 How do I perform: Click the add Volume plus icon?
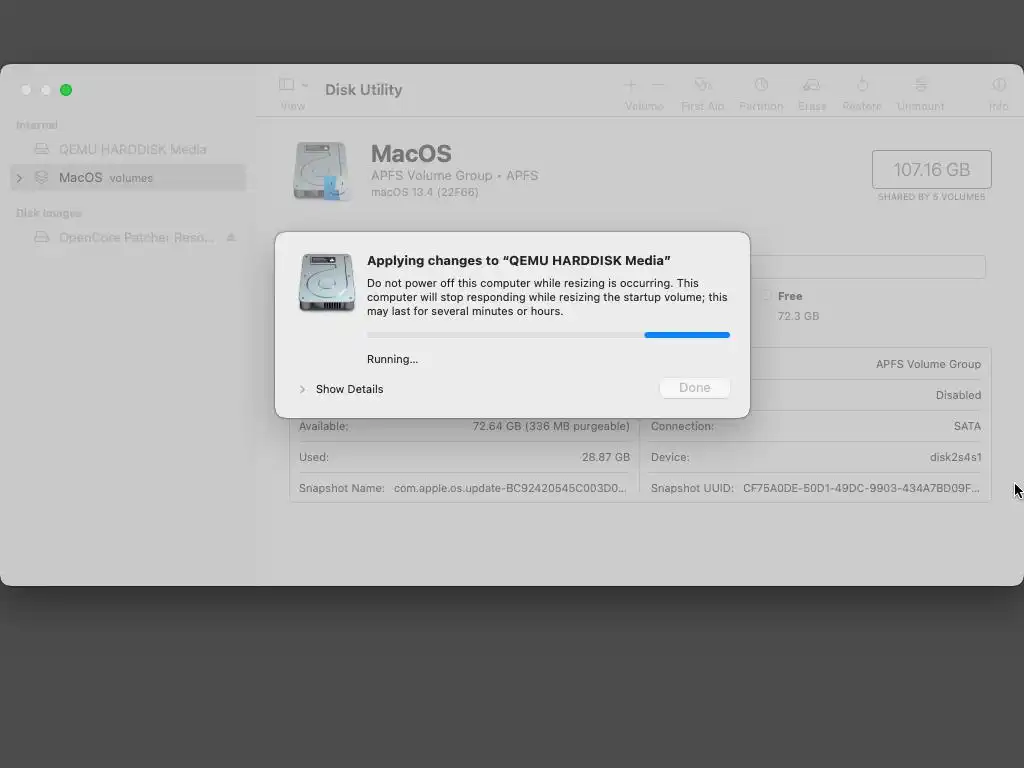[x=630, y=85]
